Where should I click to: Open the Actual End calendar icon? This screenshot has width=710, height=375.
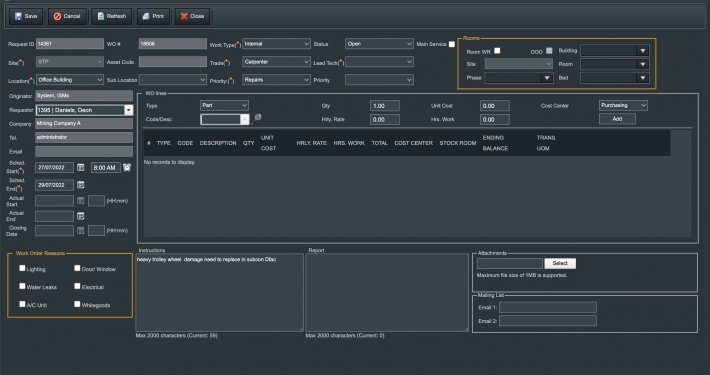tap(81, 216)
